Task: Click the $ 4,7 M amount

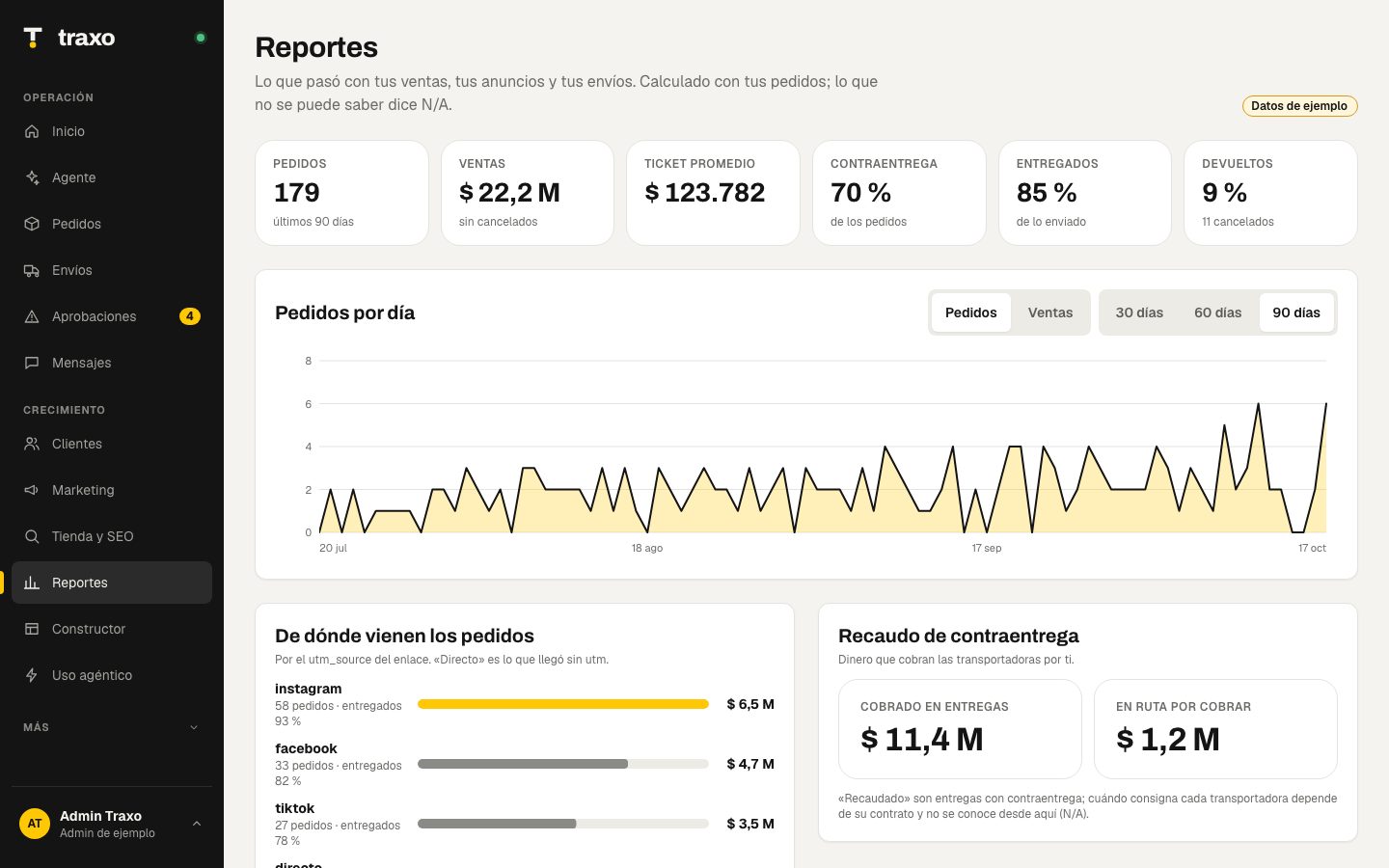Action: coord(750,764)
